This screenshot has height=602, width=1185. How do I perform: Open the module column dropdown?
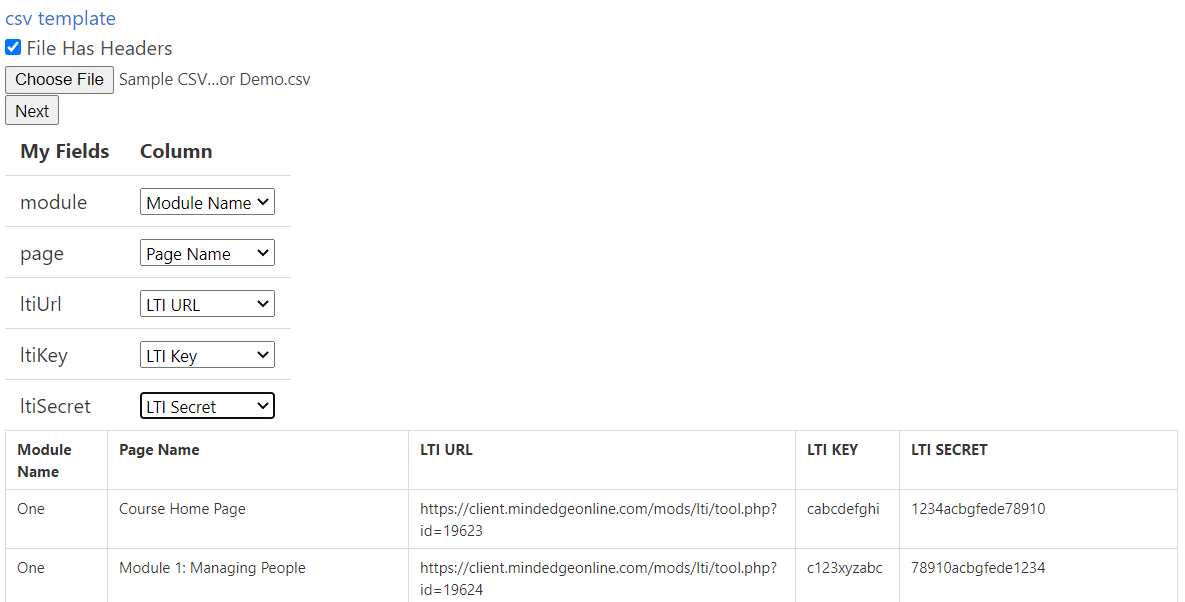(x=207, y=201)
